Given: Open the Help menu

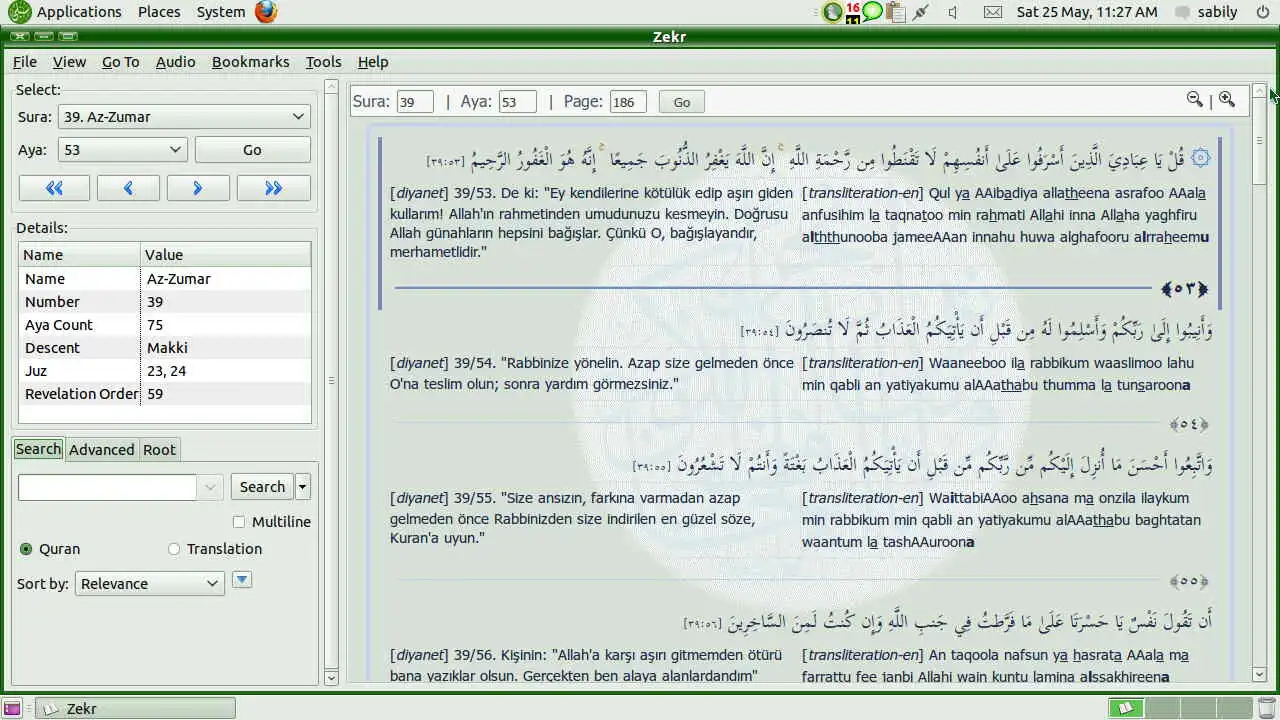Looking at the screenshot, I should (x=373, y=62).
